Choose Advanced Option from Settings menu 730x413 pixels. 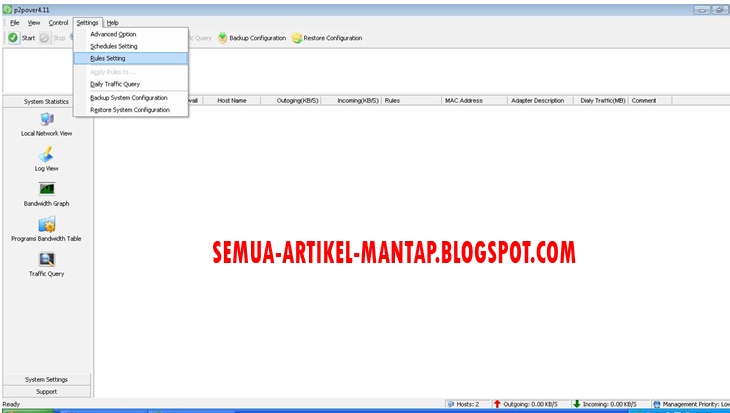(131, 34)
